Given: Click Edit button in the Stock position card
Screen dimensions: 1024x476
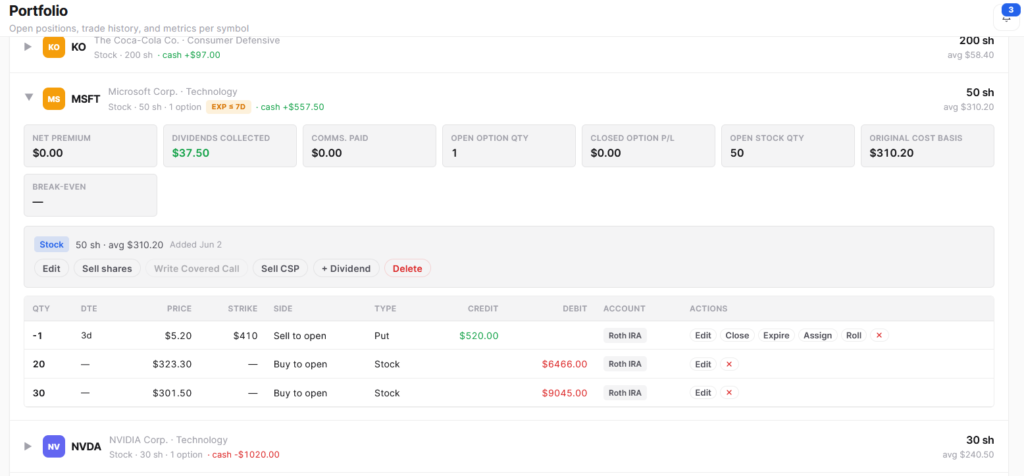Looking at the screenshot, I should click(51, 268).
